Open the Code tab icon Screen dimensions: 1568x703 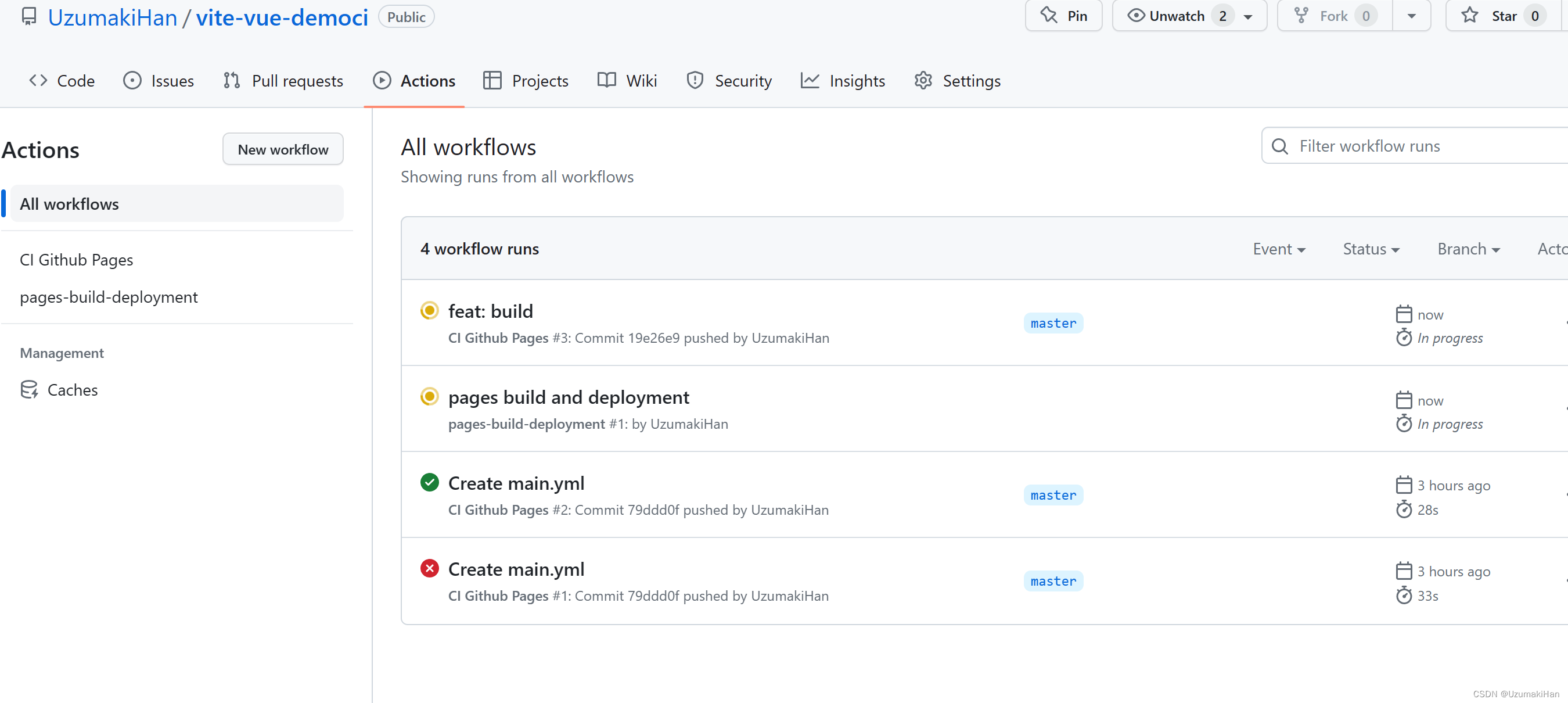click(x=37, y=80)
